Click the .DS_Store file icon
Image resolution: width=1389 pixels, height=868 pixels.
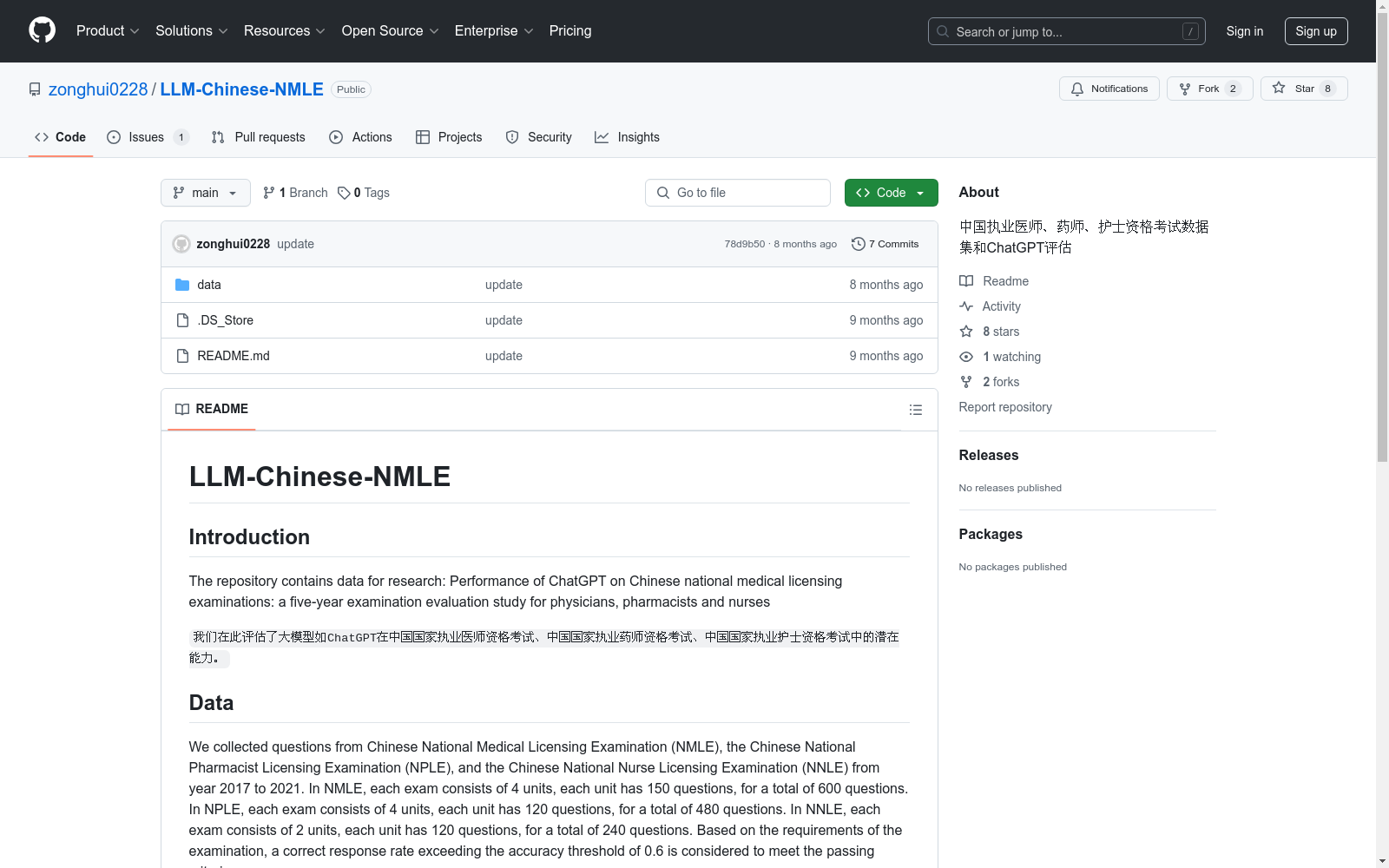pos(182,320)
